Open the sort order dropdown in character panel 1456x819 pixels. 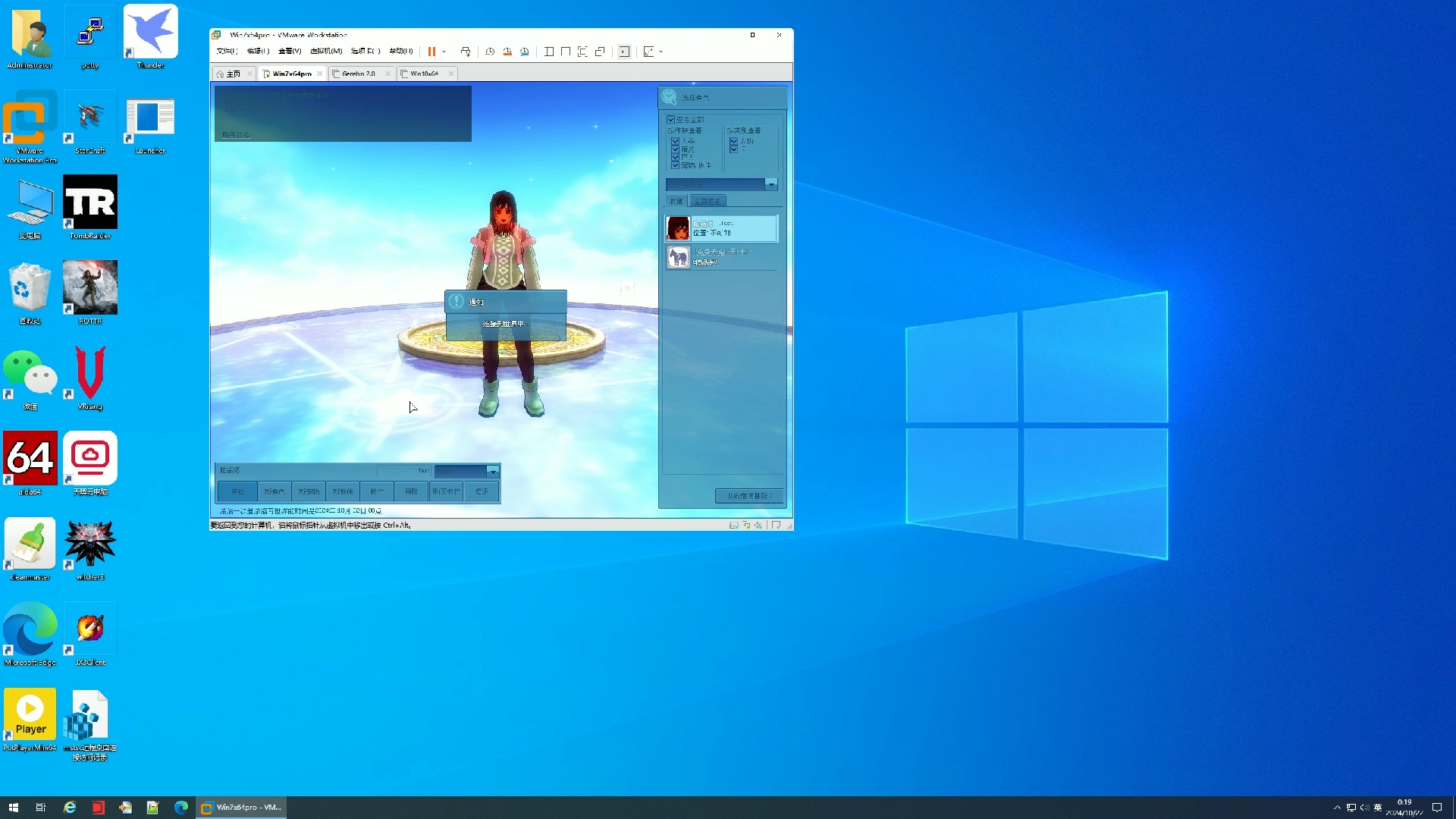point(771,184)
